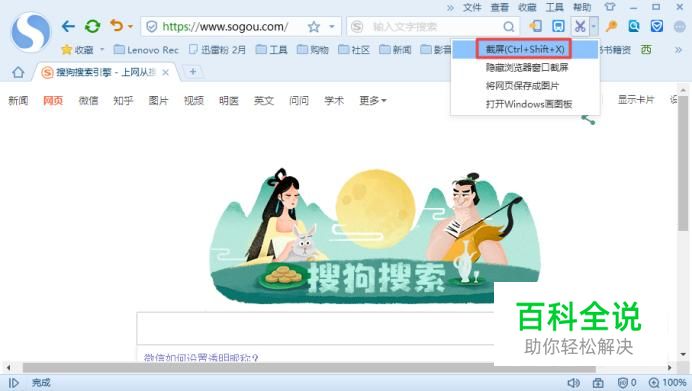Open the Lenovo Rec bookmark folder
This screenshot has height=391, width=692.
[x=146, y=49]
